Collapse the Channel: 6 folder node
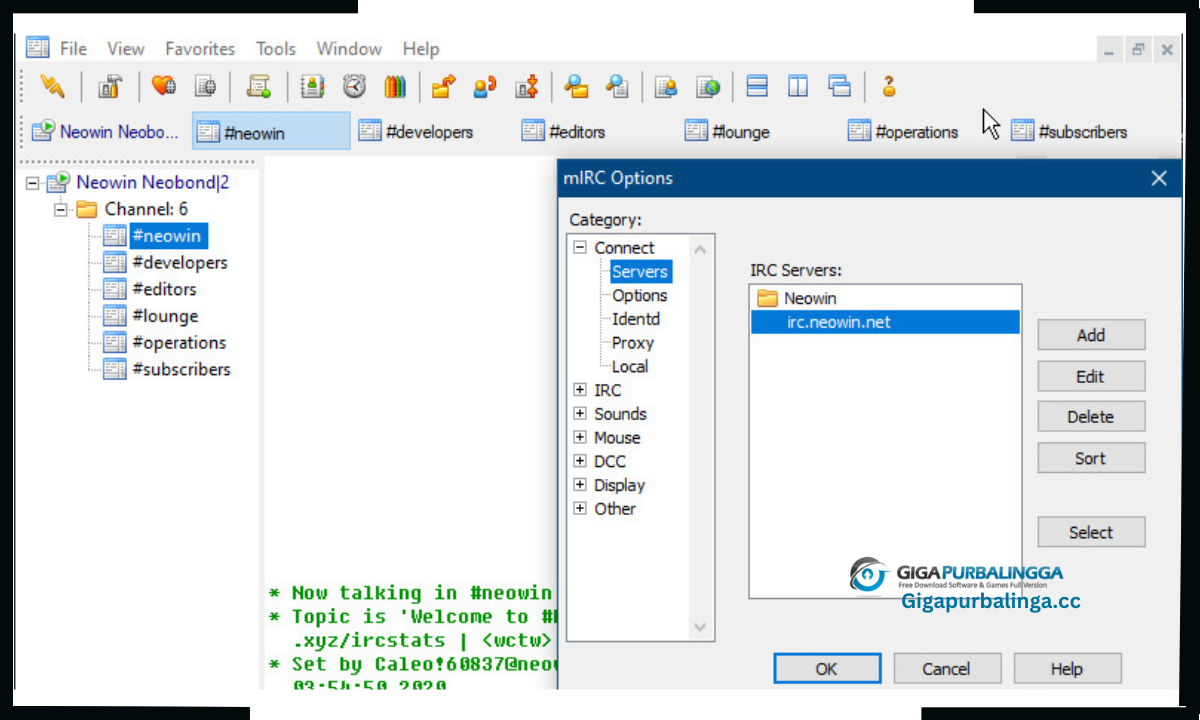 [x=60, y=209]
